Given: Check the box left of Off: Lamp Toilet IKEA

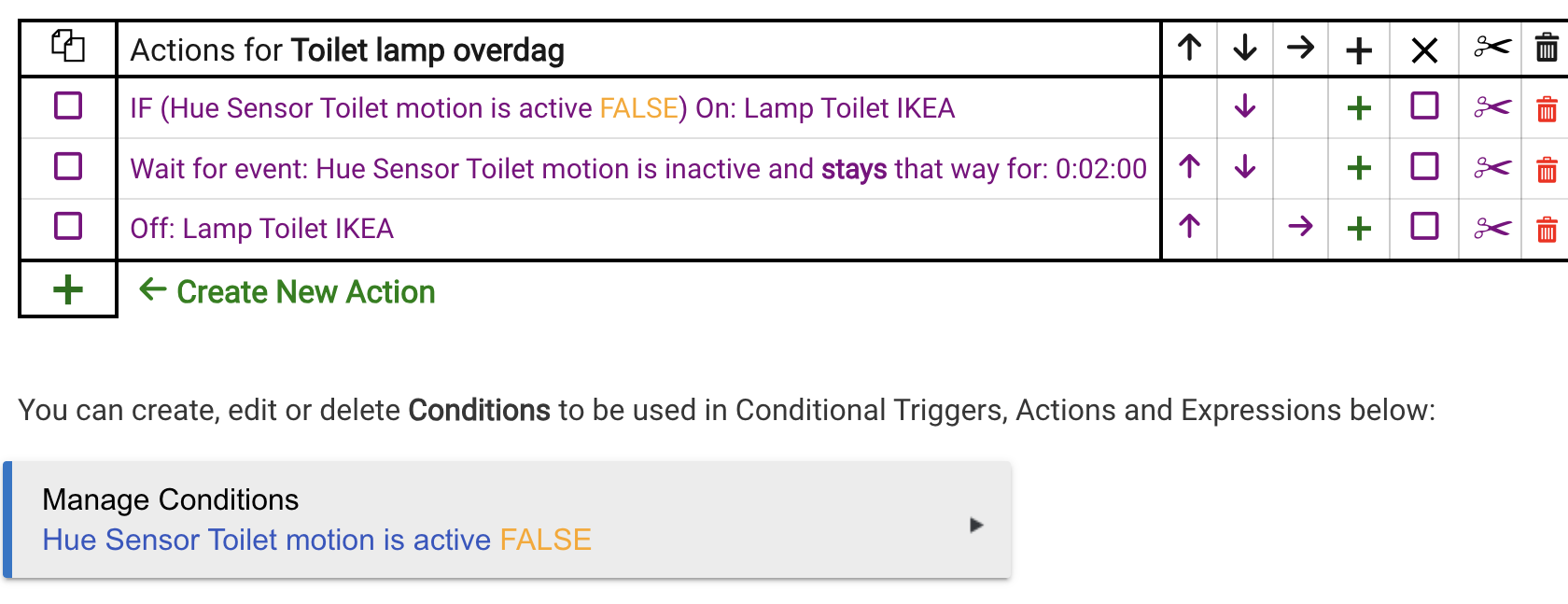Looking at the screenshot, I should 68,226.
